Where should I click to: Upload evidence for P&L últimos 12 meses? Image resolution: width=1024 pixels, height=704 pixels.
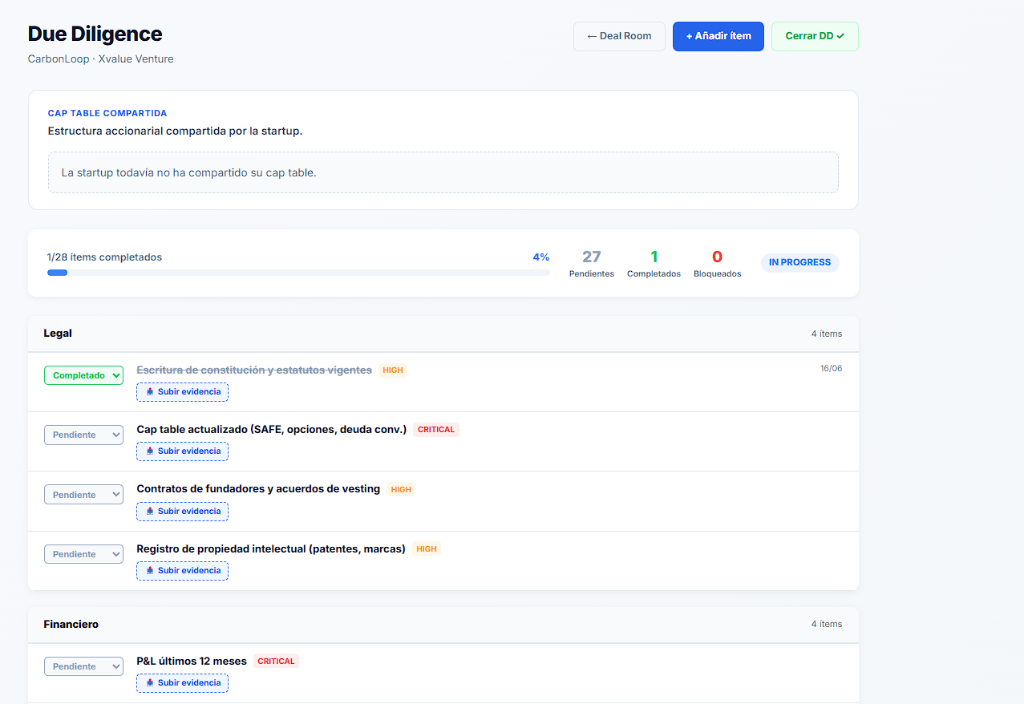pos(182,683)
